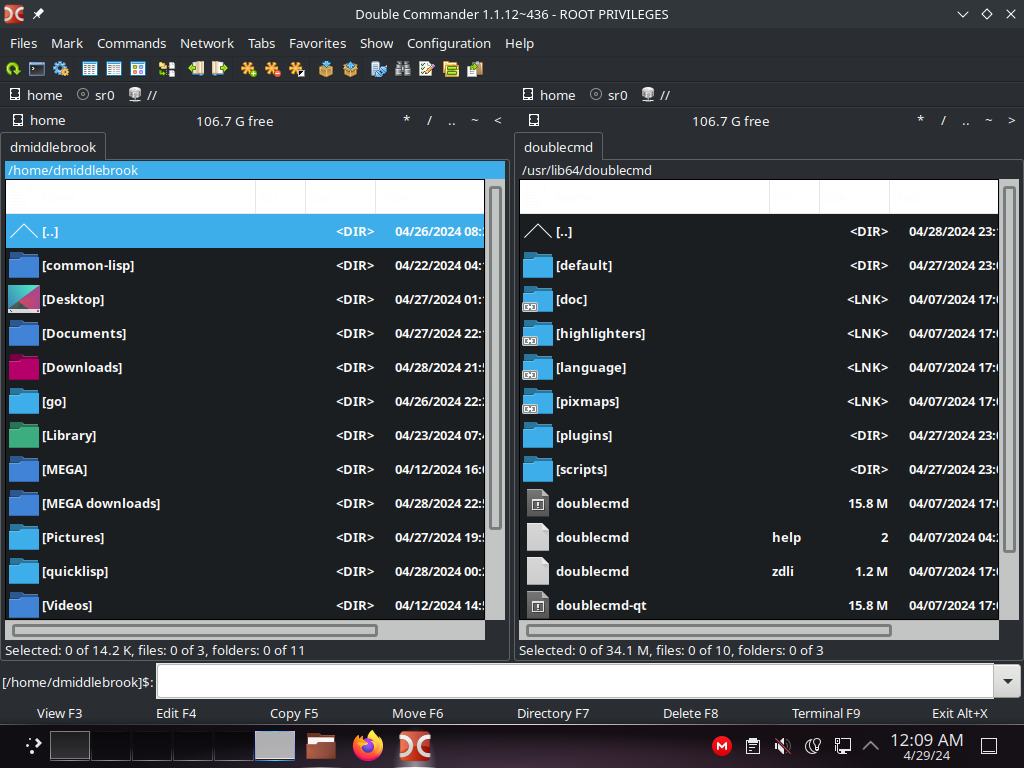1024x768 pixels.
Task: Expand hidden system tray icons arrow
Action: pos(871,746)
